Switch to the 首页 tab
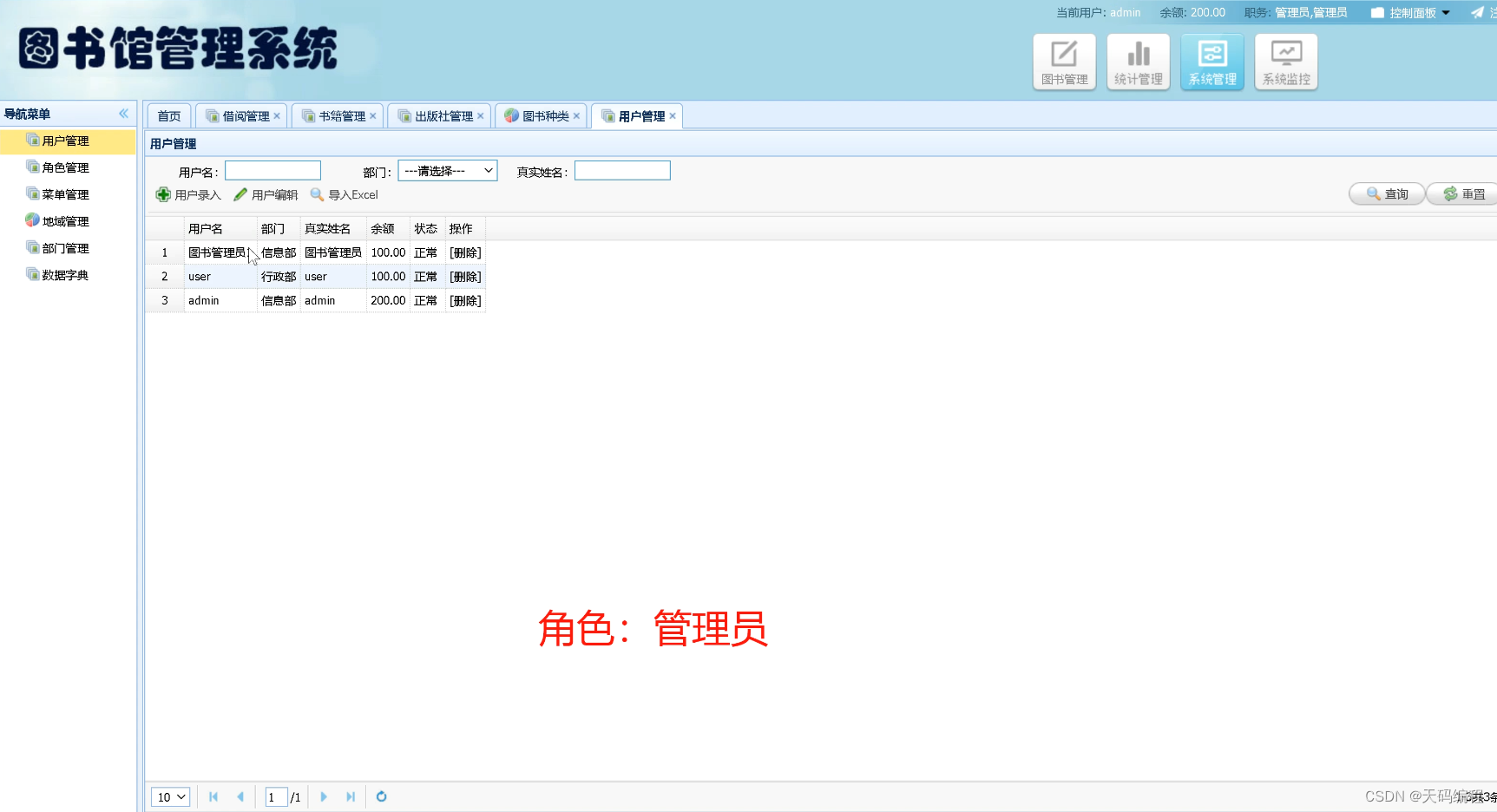Image resolution: width=1497 pixels, height=812 pixels. [169, 116]
